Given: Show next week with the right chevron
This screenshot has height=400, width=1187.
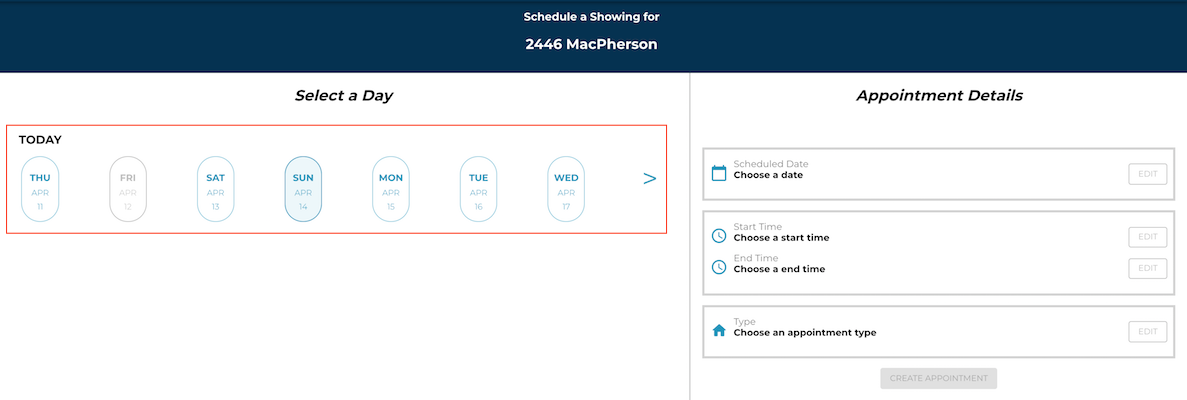Looking at the screenshot, I should point(649,179).
